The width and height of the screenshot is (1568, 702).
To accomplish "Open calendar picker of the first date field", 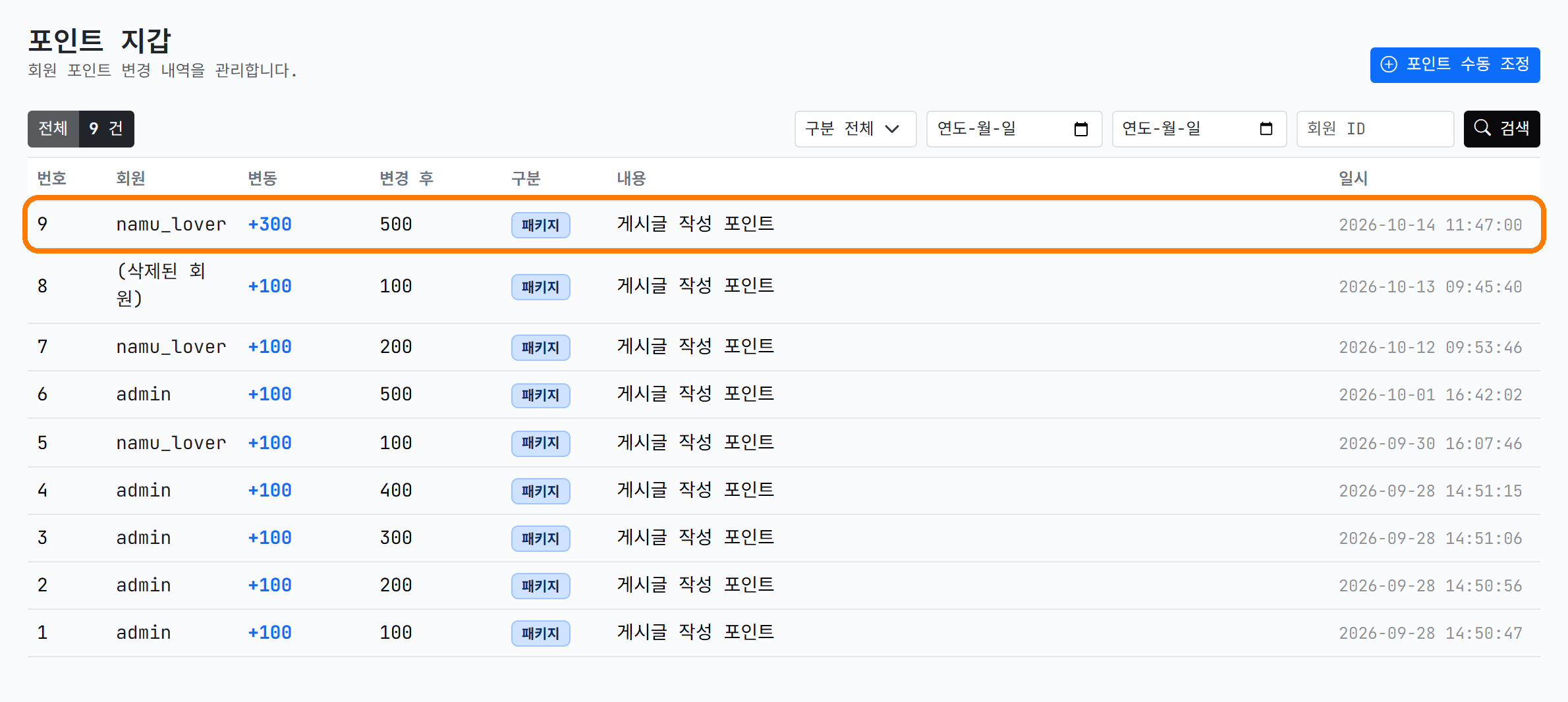I will pos(1081,129).
